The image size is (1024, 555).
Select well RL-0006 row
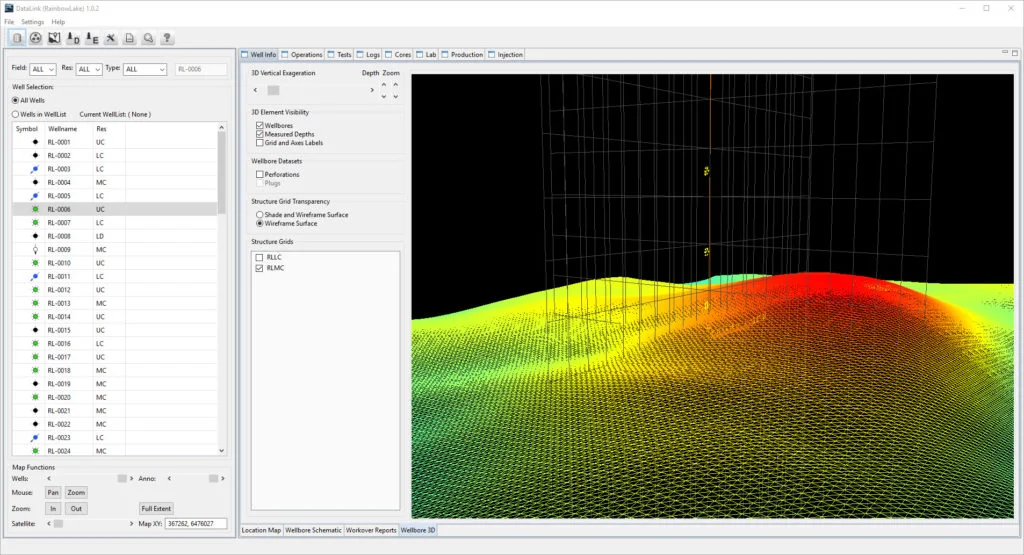point(115,209)
